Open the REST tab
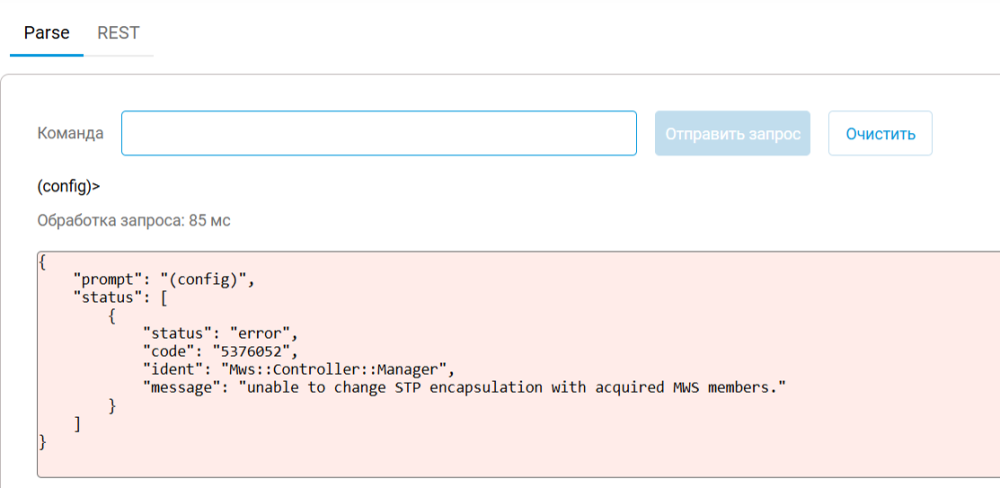 pyautogui.click(x=118, y=33)
